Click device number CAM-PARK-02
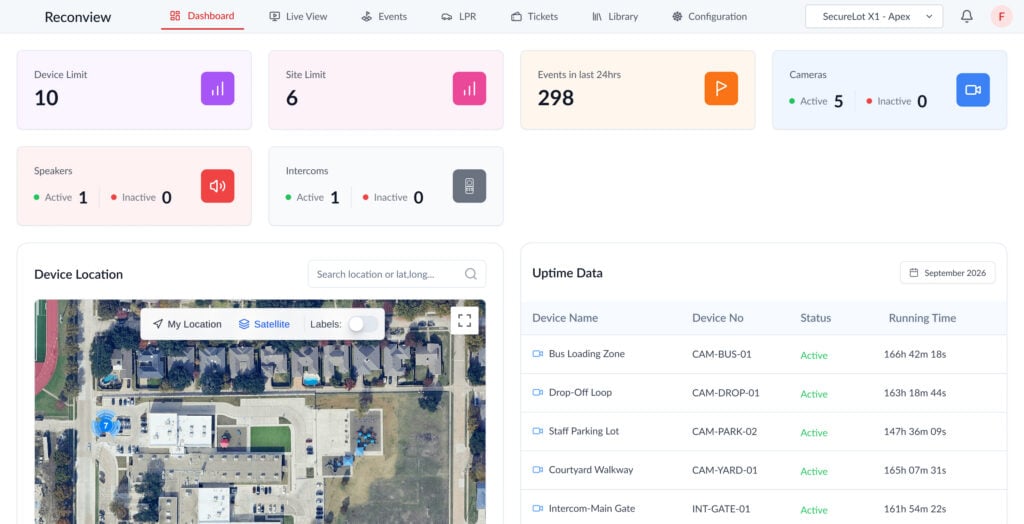The height and width of the screenshot is (524, 1024). (724, 432)
